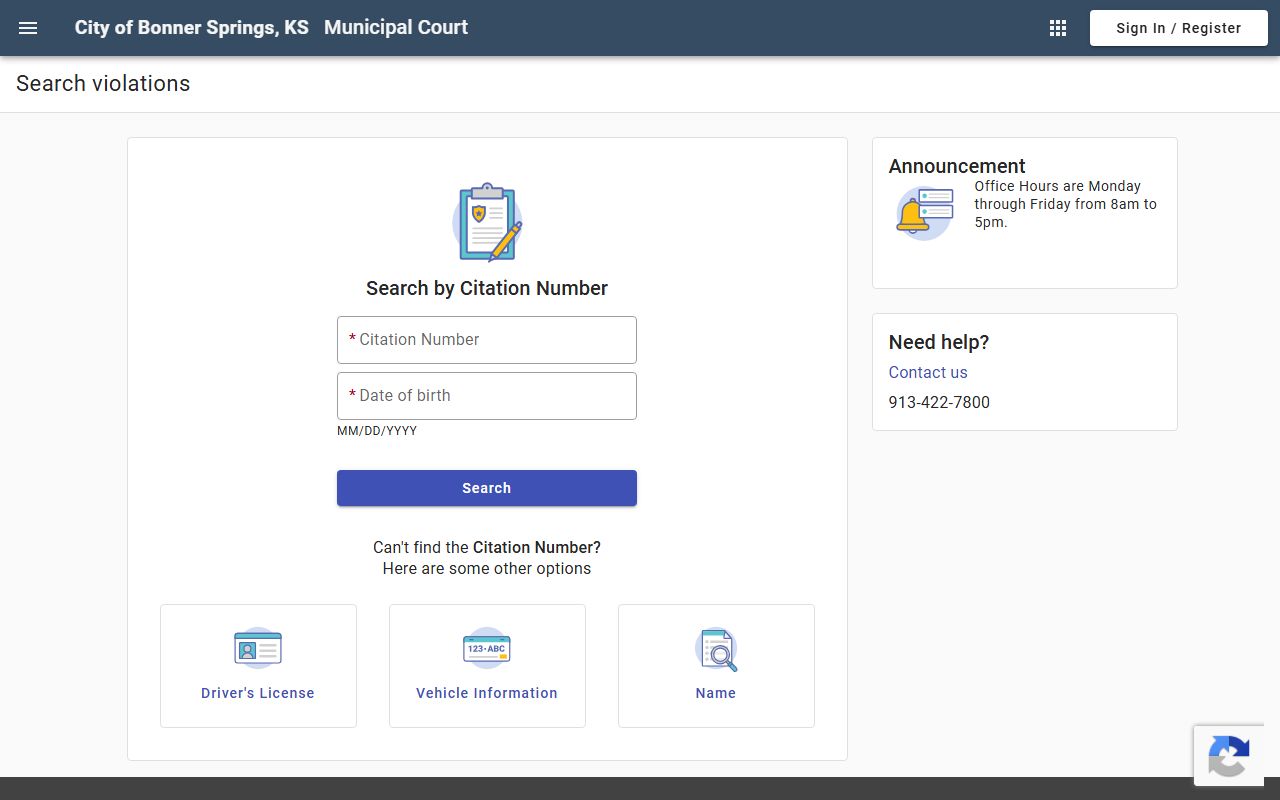Click the Need help? heading
1280x800 pixels.
tap(939, 342)
